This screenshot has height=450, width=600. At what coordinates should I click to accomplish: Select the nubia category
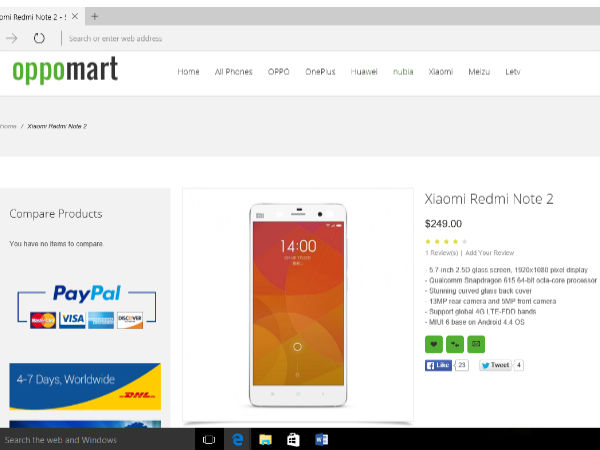(403, 72)
